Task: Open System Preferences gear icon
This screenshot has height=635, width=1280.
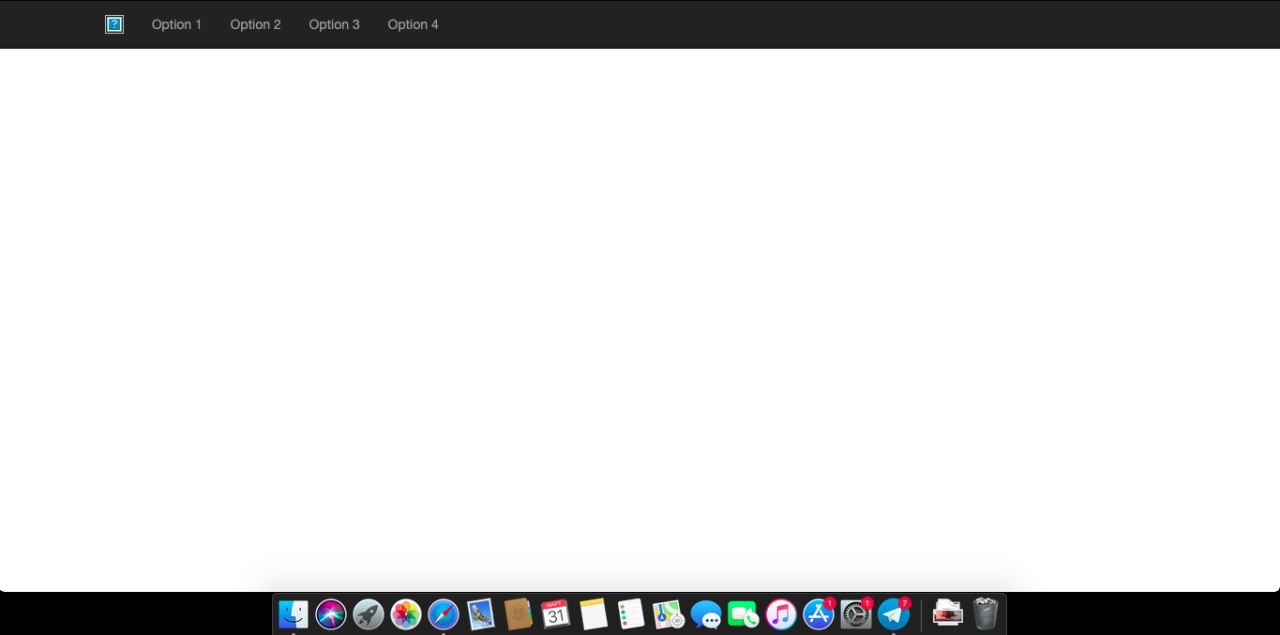Action: pos(856,614)
